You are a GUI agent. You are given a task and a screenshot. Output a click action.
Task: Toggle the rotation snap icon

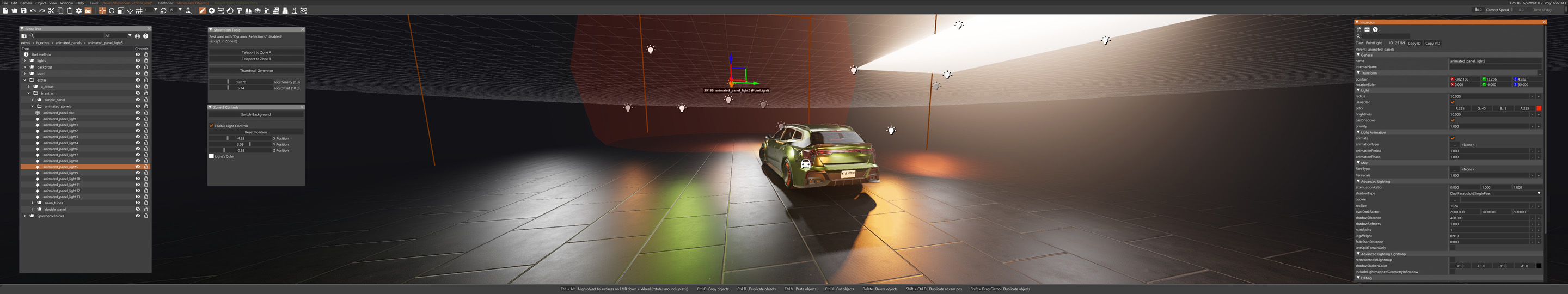[163, 10]
